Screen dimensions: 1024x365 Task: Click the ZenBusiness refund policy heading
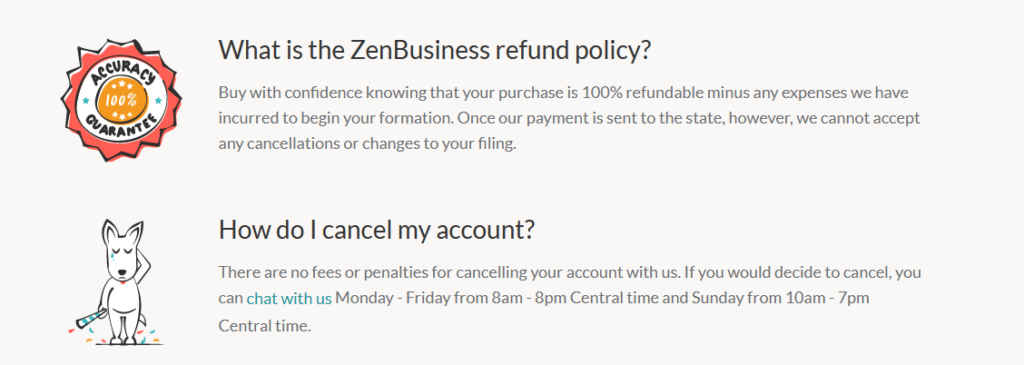(x=435, y=50)
